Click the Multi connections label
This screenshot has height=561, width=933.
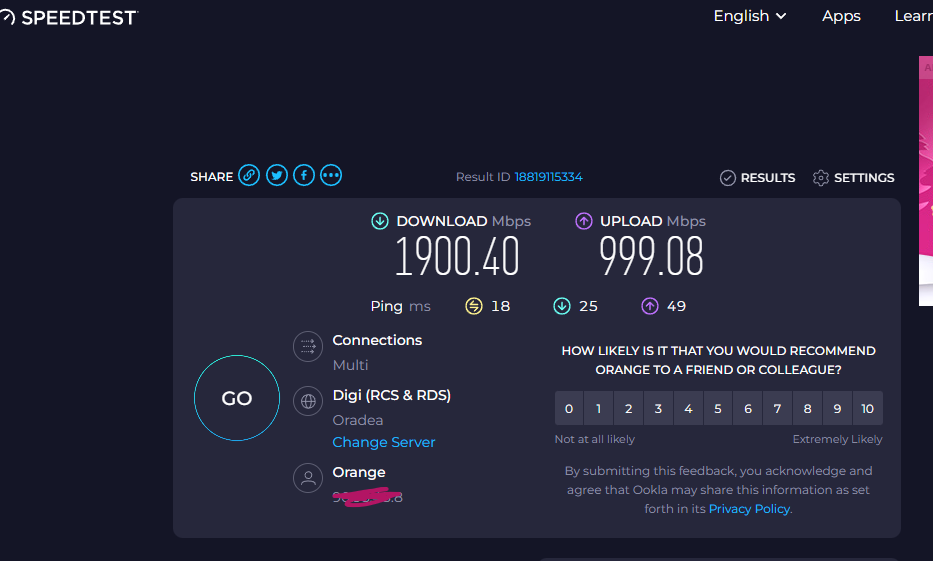coord(350,365)
